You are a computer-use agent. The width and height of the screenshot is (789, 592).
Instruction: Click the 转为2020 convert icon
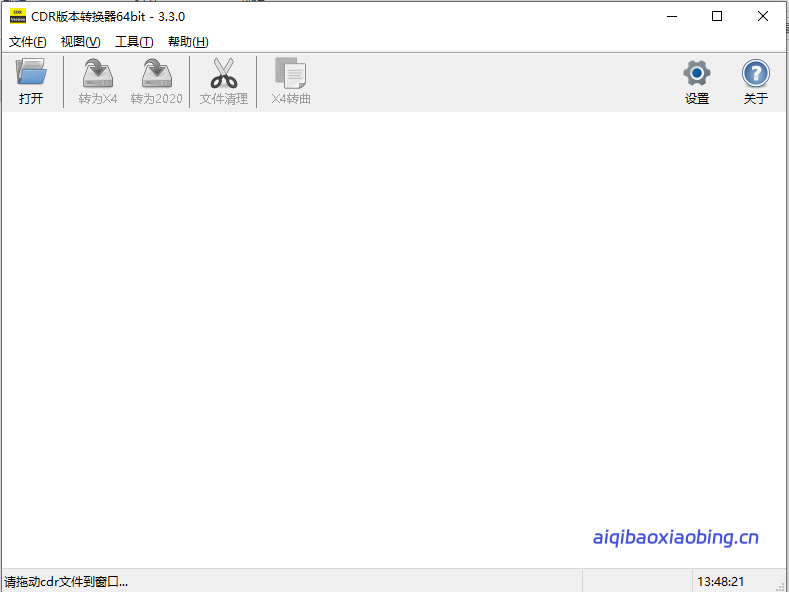click(x=157, y=74)
